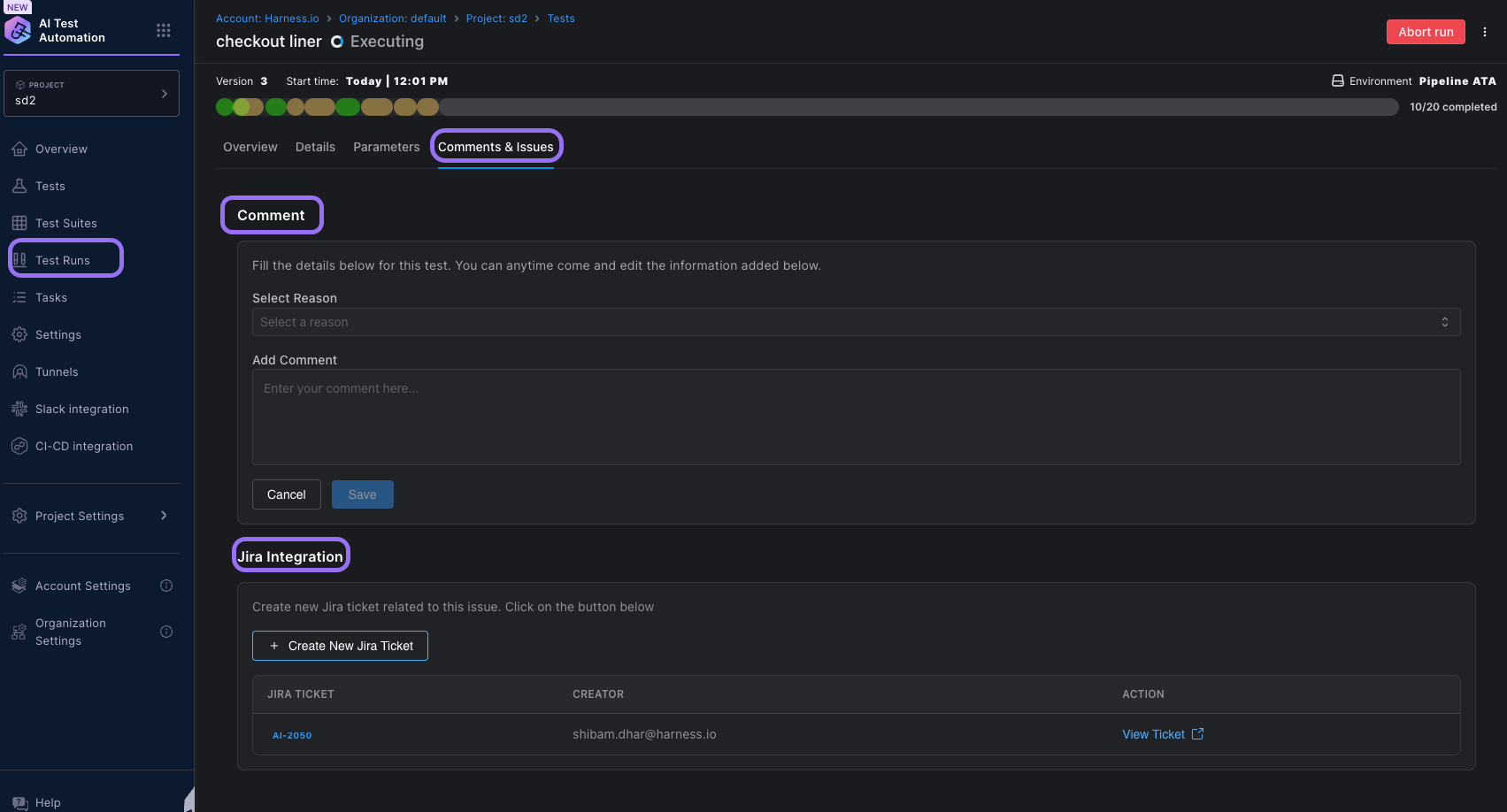Click the Slack integration icon
This screenshot has width=1507, height=812.
pyautogui.click(x=19, y=409)
